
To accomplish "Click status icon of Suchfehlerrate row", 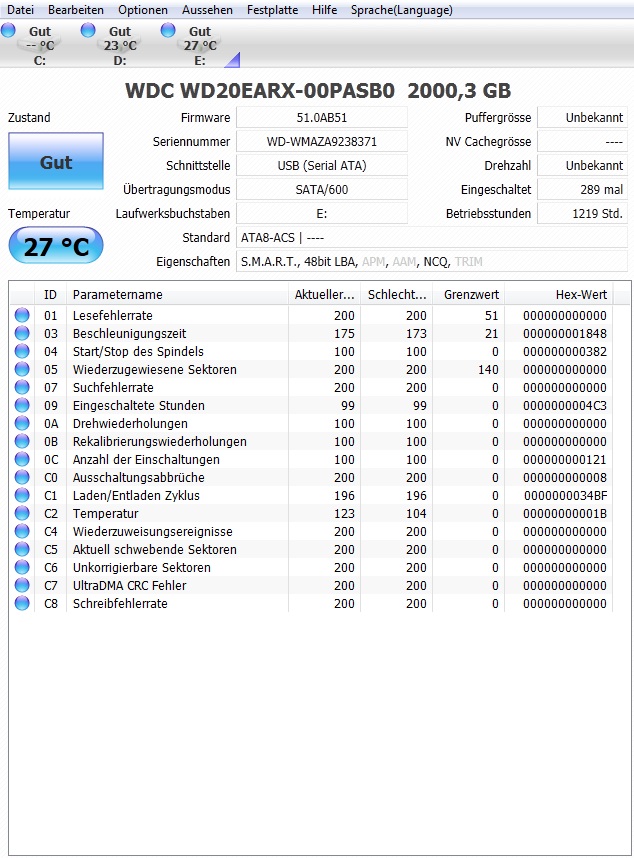I will pyautogui.click(x=22, y=387).
